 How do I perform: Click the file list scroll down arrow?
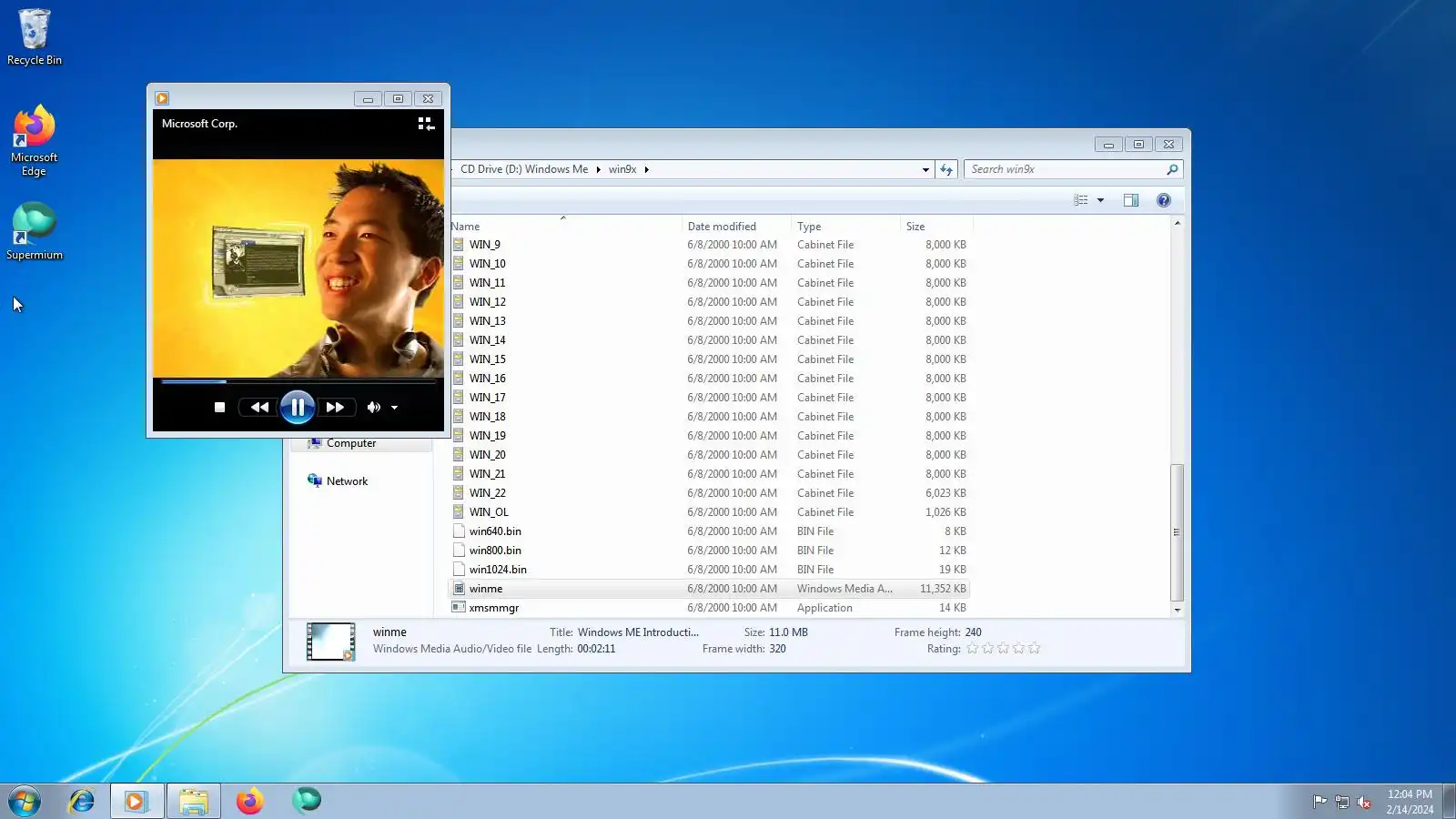coord(1178,611)
